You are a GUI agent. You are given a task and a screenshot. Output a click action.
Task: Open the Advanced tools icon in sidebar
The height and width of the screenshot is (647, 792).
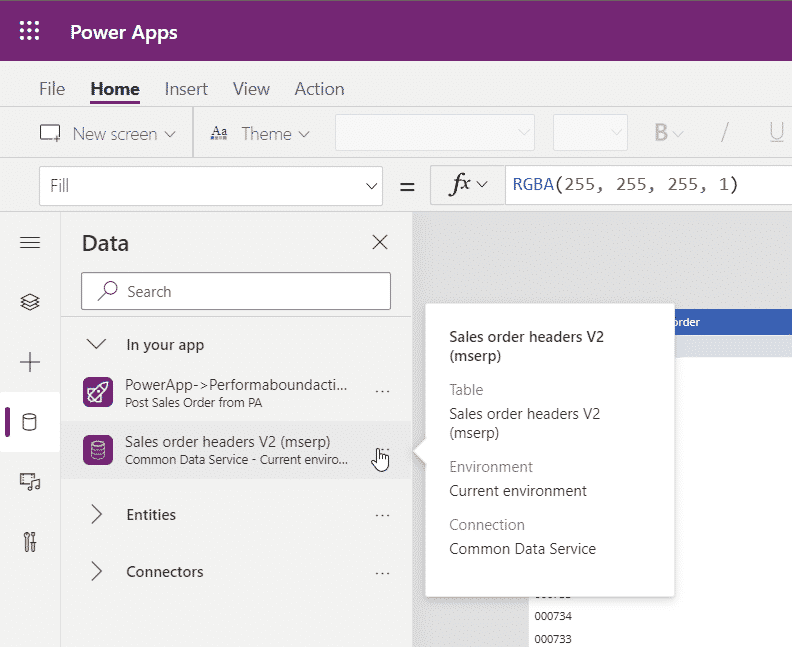pyautogui.click(x=30, y=542)
